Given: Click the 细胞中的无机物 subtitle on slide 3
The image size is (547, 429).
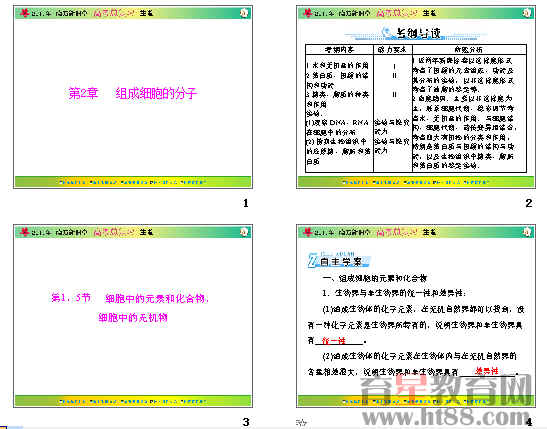Looking at the screenshot, I should point(133,317).
